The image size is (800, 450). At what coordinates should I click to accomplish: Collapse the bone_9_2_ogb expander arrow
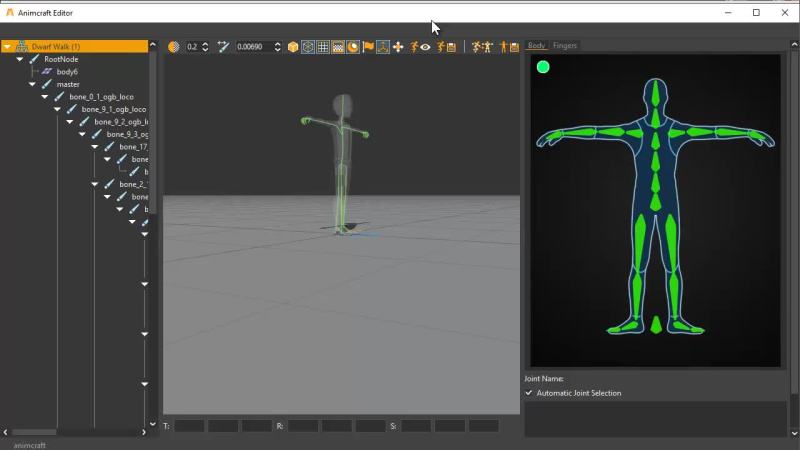pyautogui.click(x=70, y=121)
